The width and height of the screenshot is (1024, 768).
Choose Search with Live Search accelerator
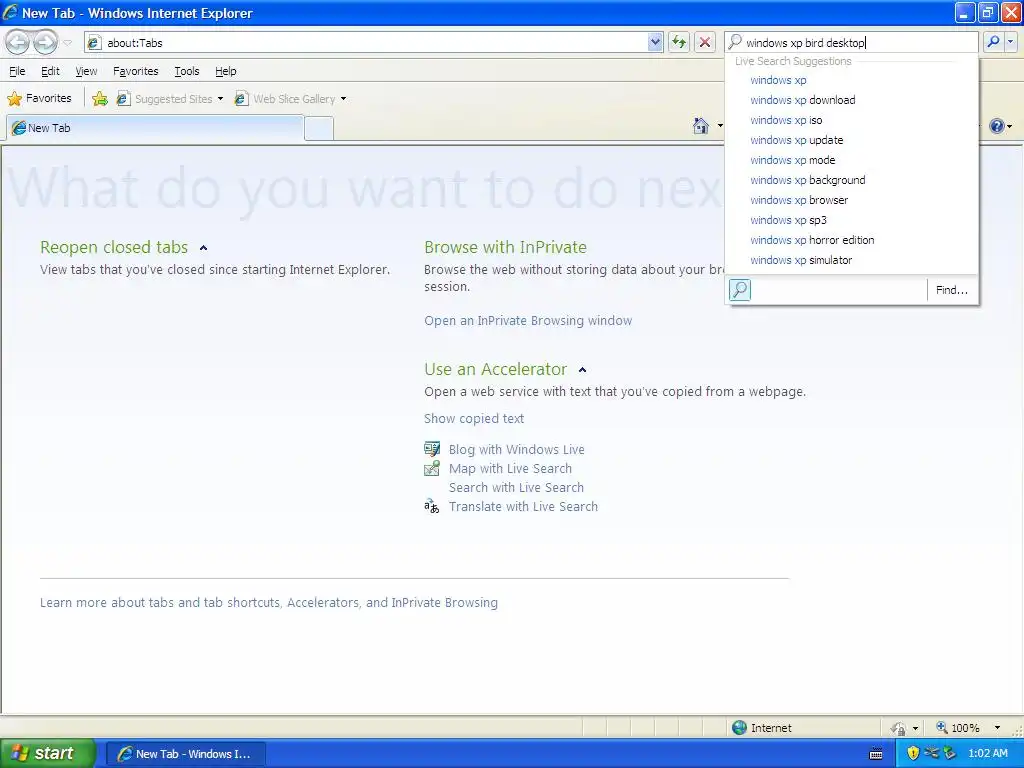(516, 487)
